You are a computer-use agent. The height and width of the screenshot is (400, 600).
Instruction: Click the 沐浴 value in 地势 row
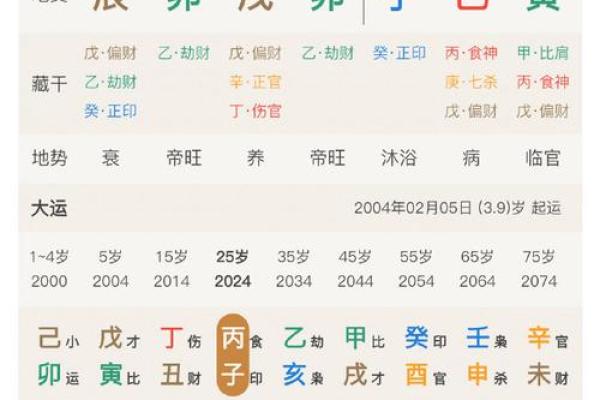(x=399, y=158)
